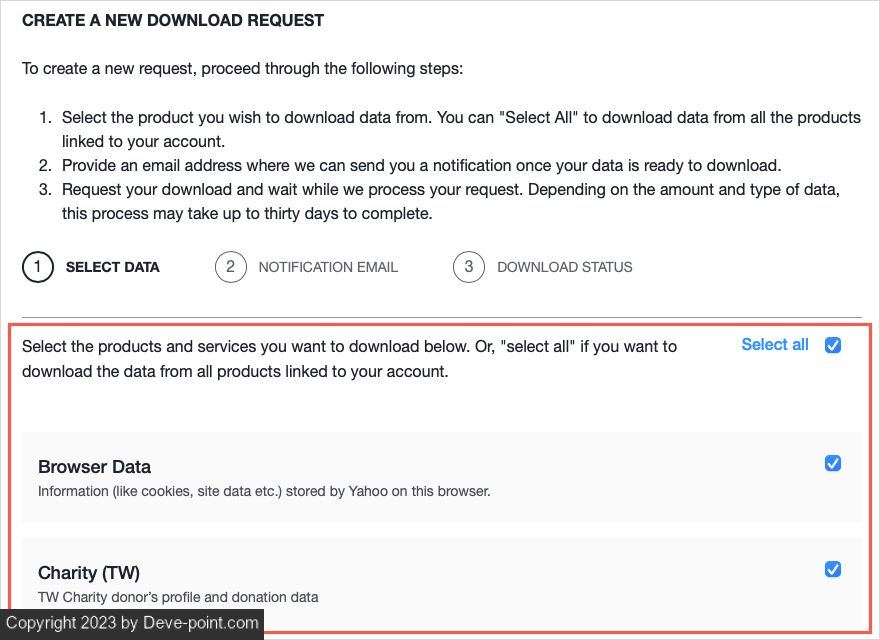This screenshot has width=880, height=640.
Task: Go to the NOTIFICATION EMAIL step
Action: tap(328, 267)
